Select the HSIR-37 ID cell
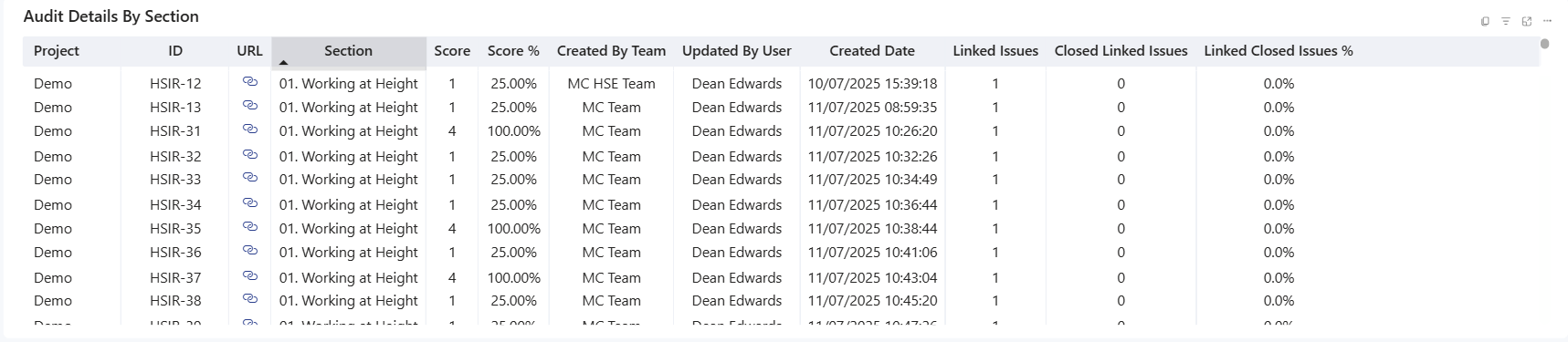This screenshot has height=342, width=1568. coord(175,277)
